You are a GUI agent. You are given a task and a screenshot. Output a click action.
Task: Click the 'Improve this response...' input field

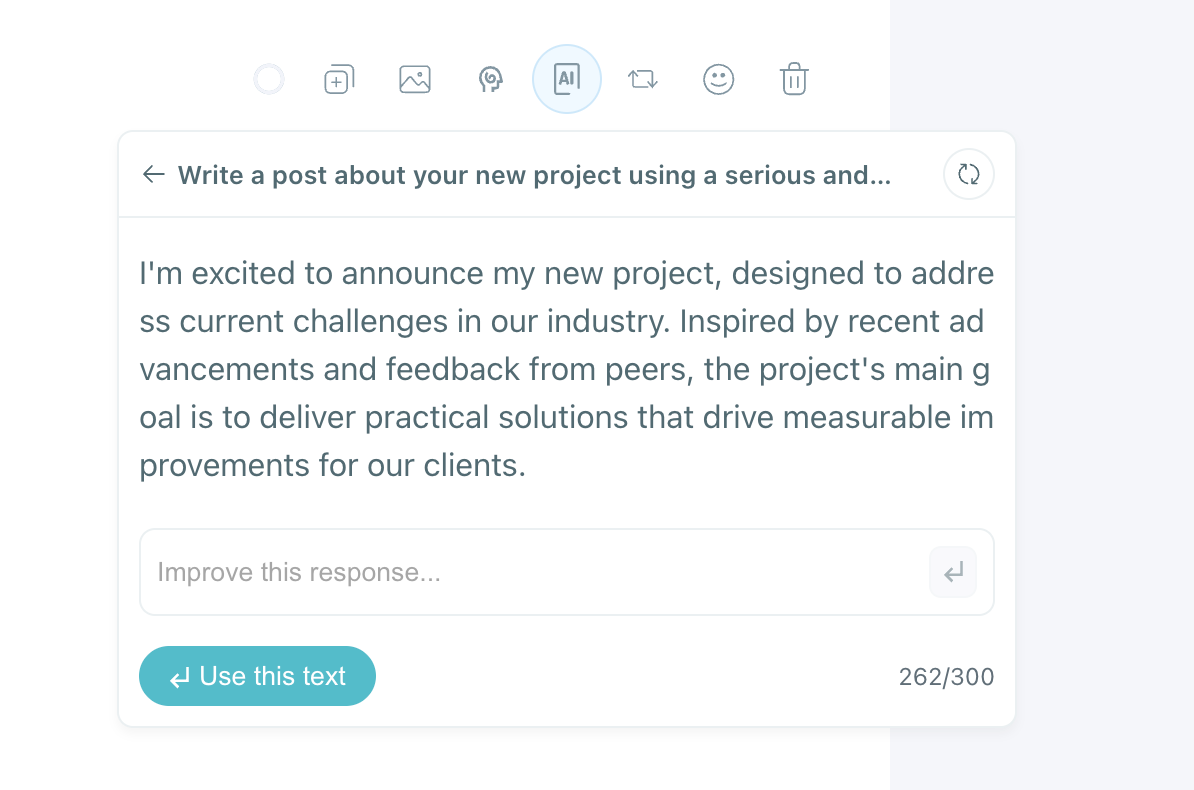coord(530,572)
